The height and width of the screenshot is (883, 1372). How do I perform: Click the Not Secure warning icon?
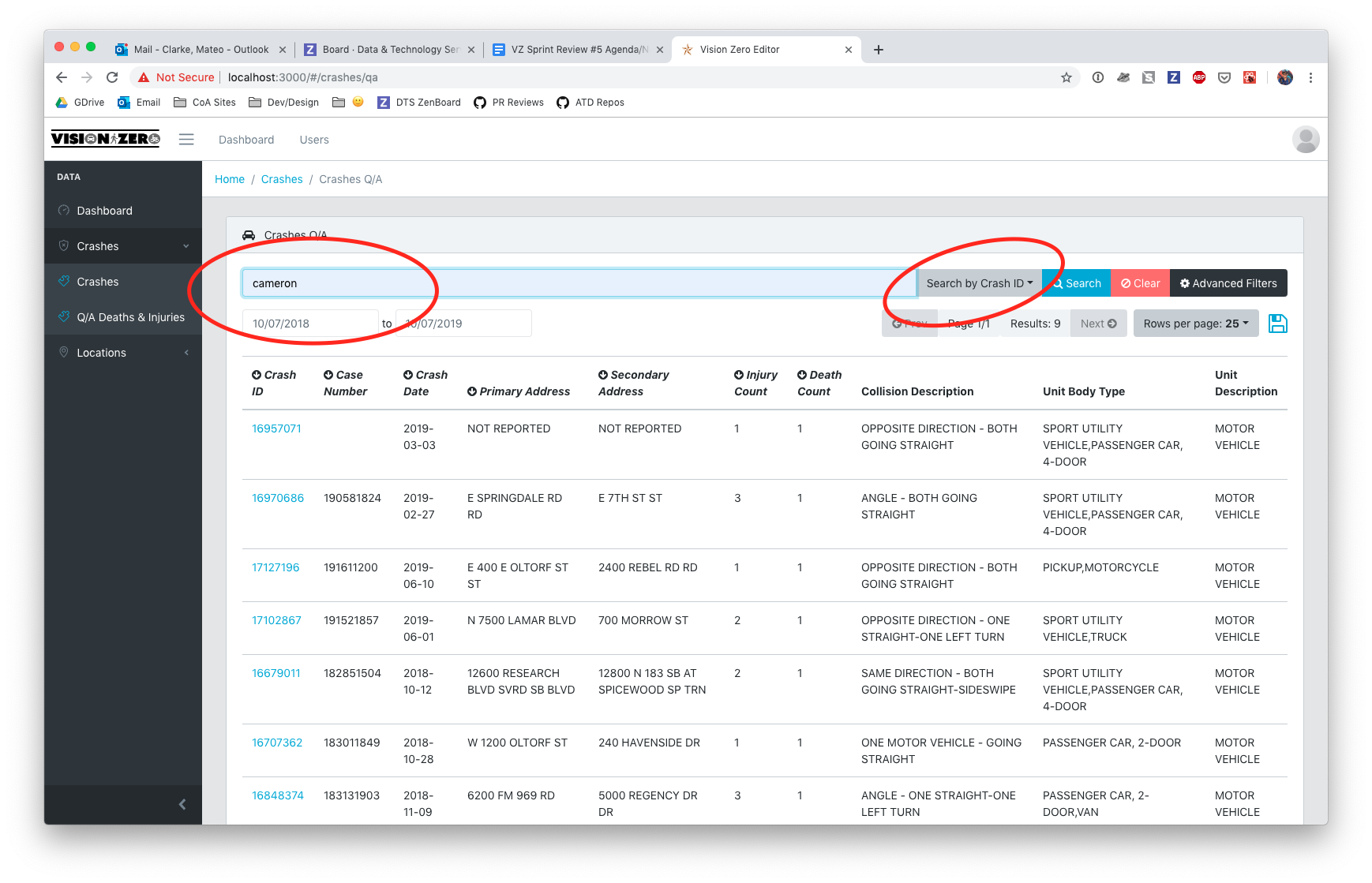click(x=144, y=77)
